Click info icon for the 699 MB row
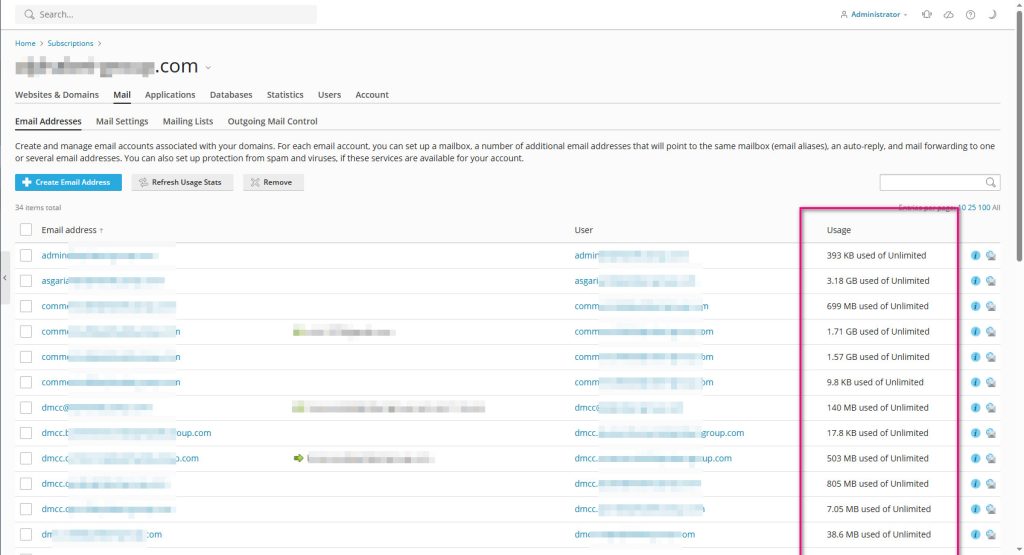 975,307
